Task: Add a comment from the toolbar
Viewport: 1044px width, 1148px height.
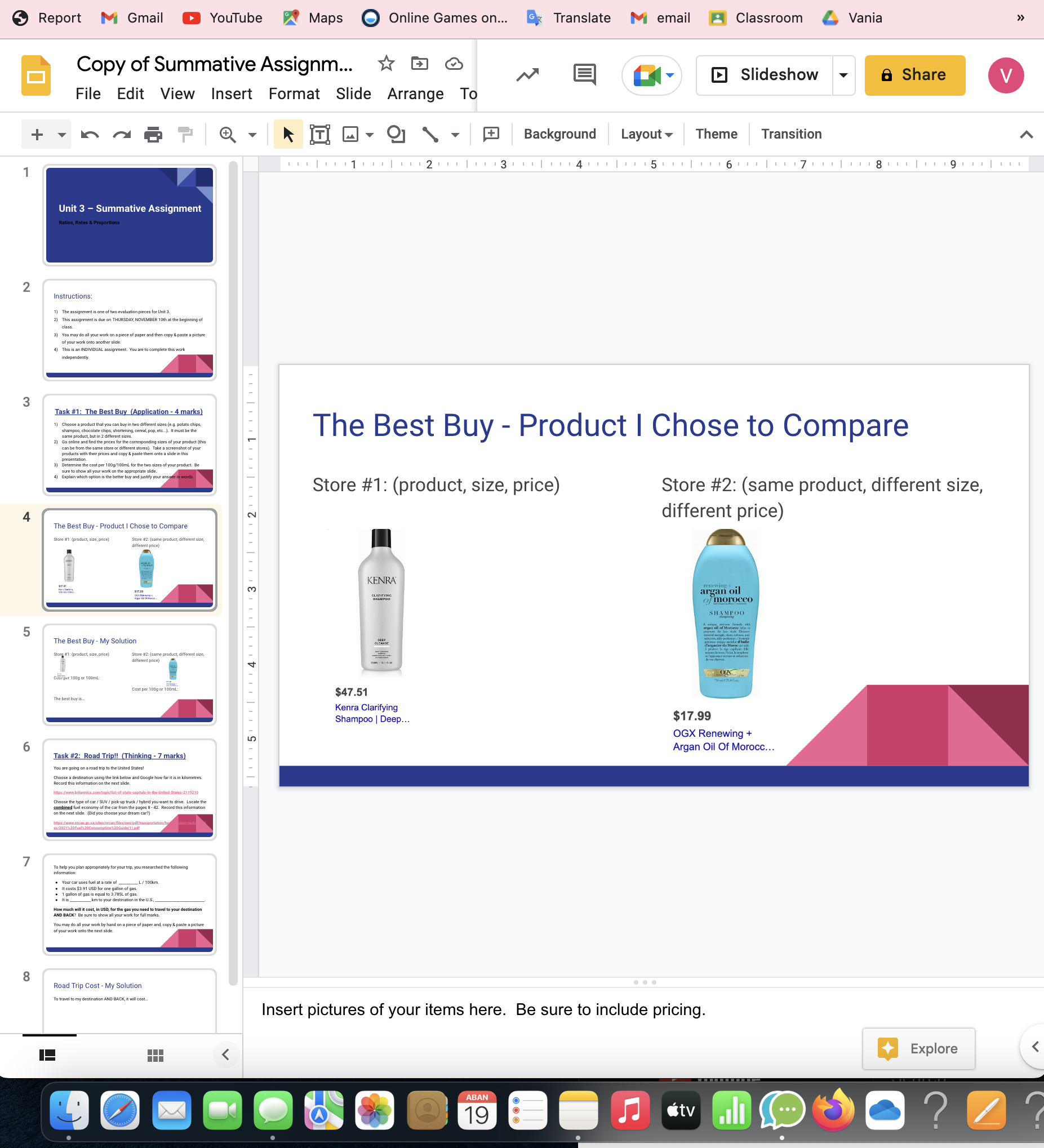Action: [491, 135]
